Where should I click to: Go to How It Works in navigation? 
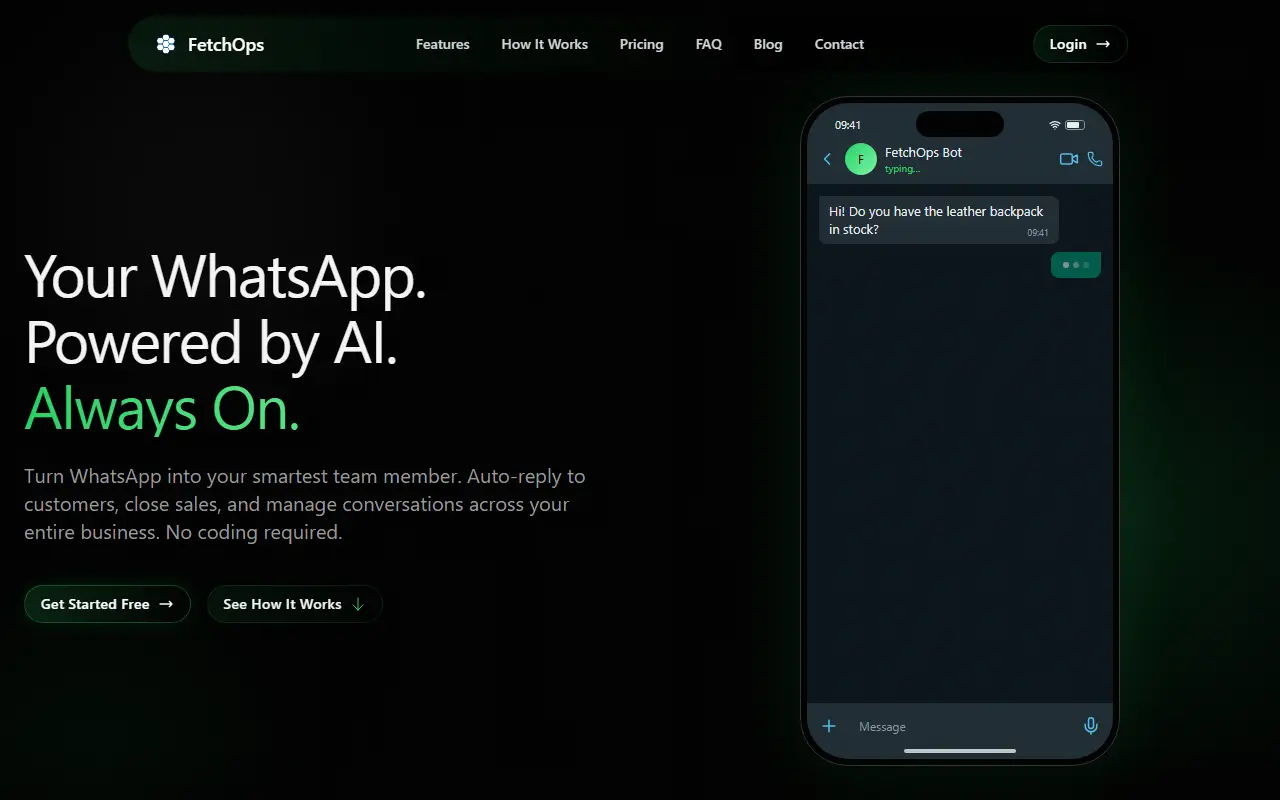(x=545, y=44)
